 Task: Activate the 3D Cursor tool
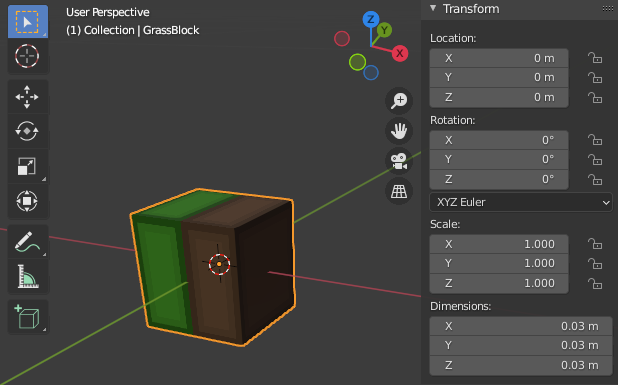[28, 56]
